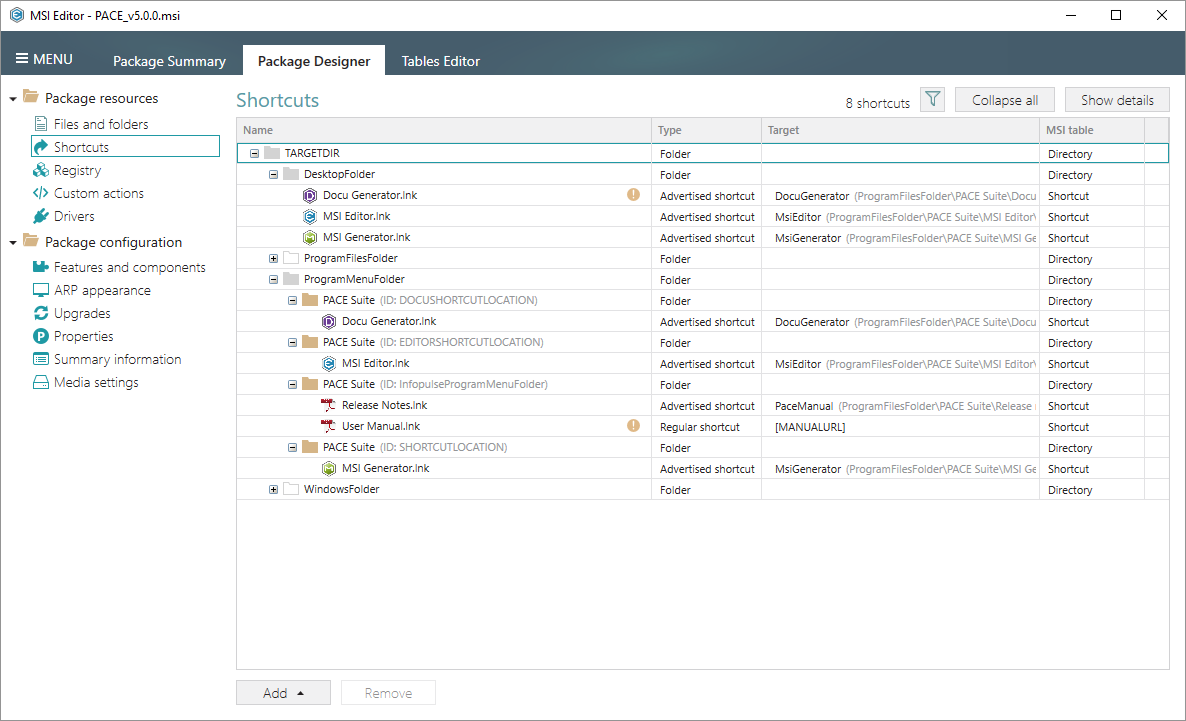The height and width of the screenshot is (721, 1186).
Task: Click the ProgramMenuFolder folder icon
Action: (x=291, y=279)
